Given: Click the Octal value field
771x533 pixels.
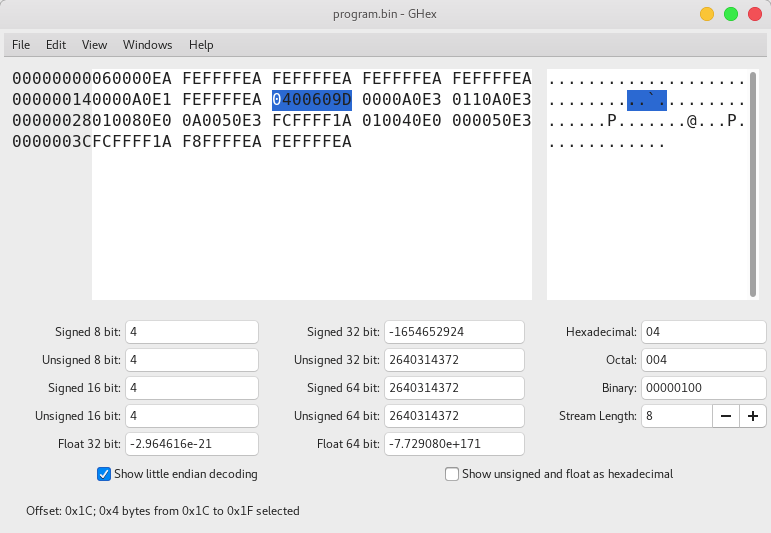Looking at the screenshot, I should (704, 360).
